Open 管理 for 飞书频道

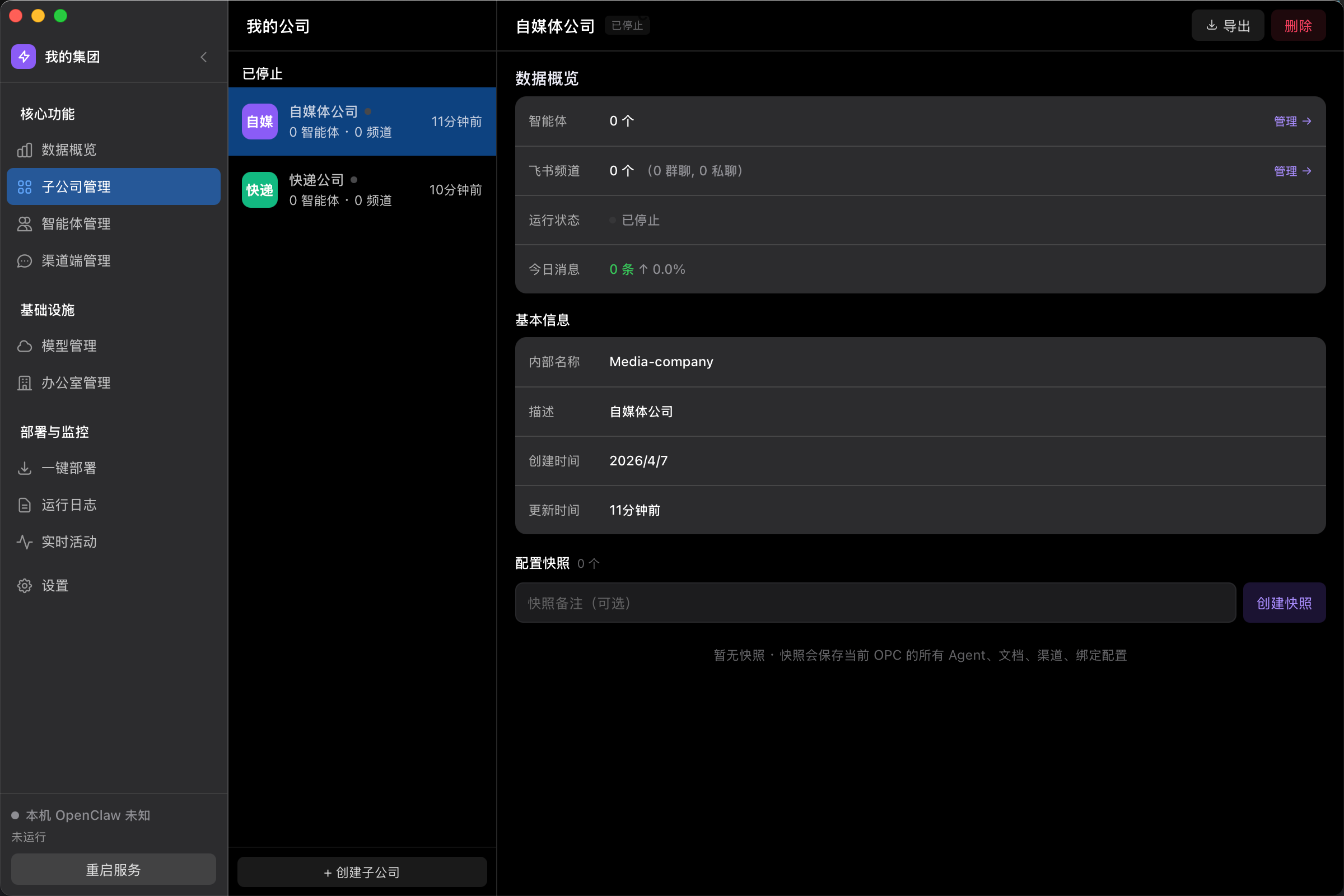pos(1292,171)
